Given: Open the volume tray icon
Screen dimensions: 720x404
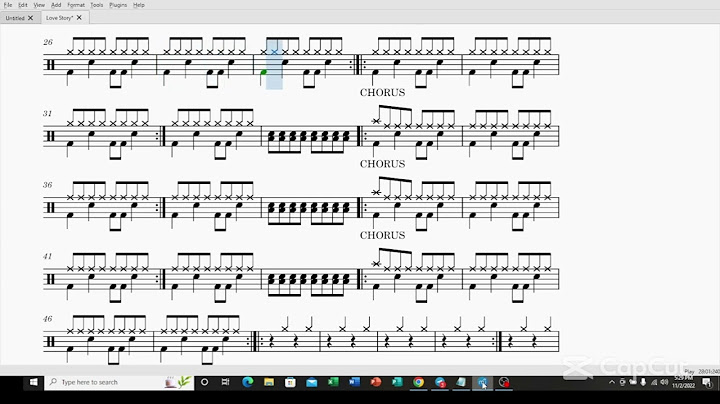Looking at the screenshot, I should pos(664,382).
